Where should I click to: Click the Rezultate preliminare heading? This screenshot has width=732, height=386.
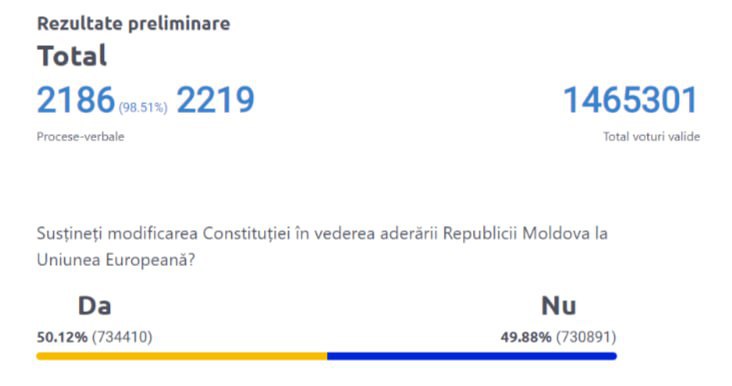[x=134, y=23]
